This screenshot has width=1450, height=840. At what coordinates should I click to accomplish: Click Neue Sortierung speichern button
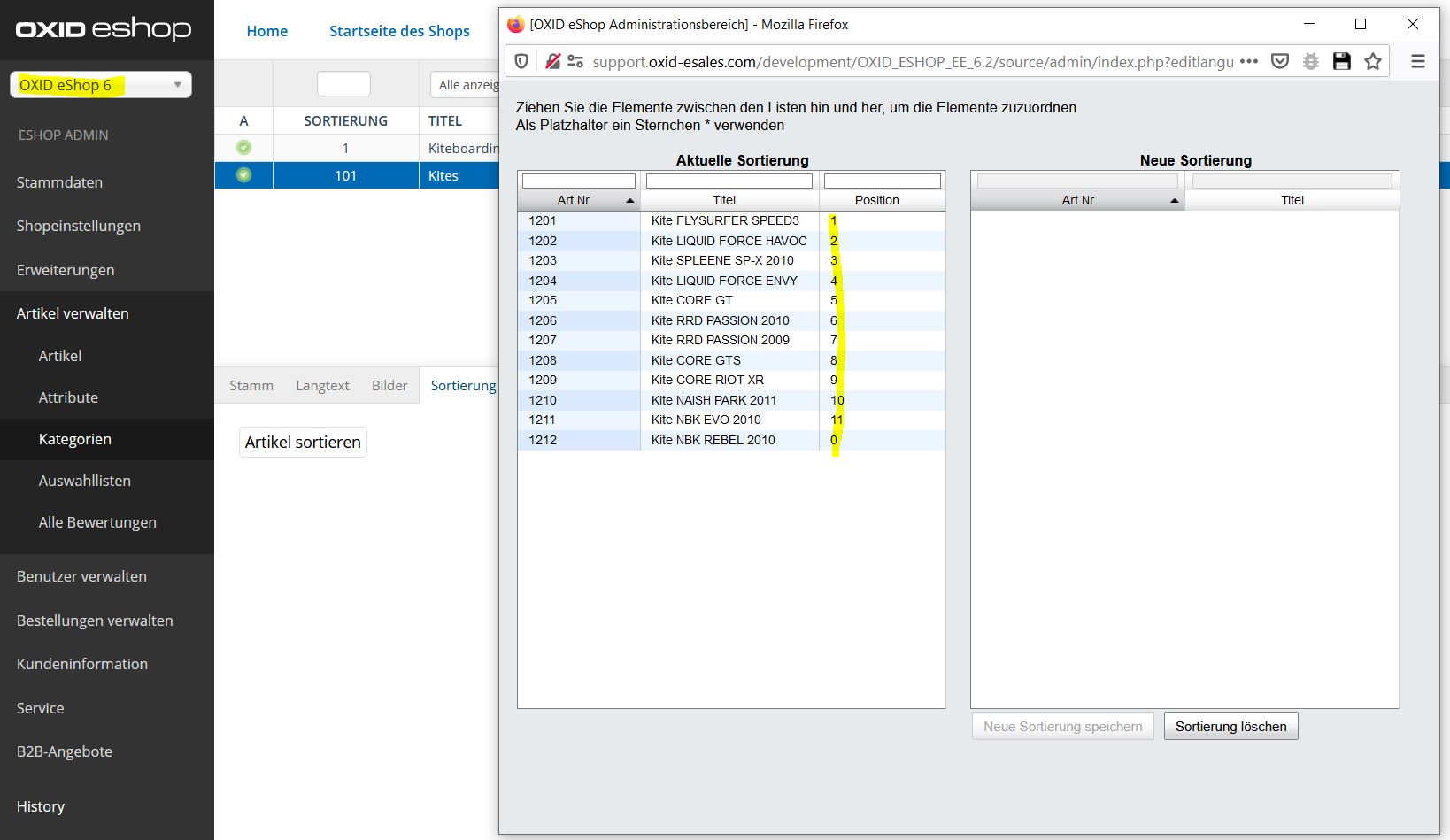coord(1062,726)
